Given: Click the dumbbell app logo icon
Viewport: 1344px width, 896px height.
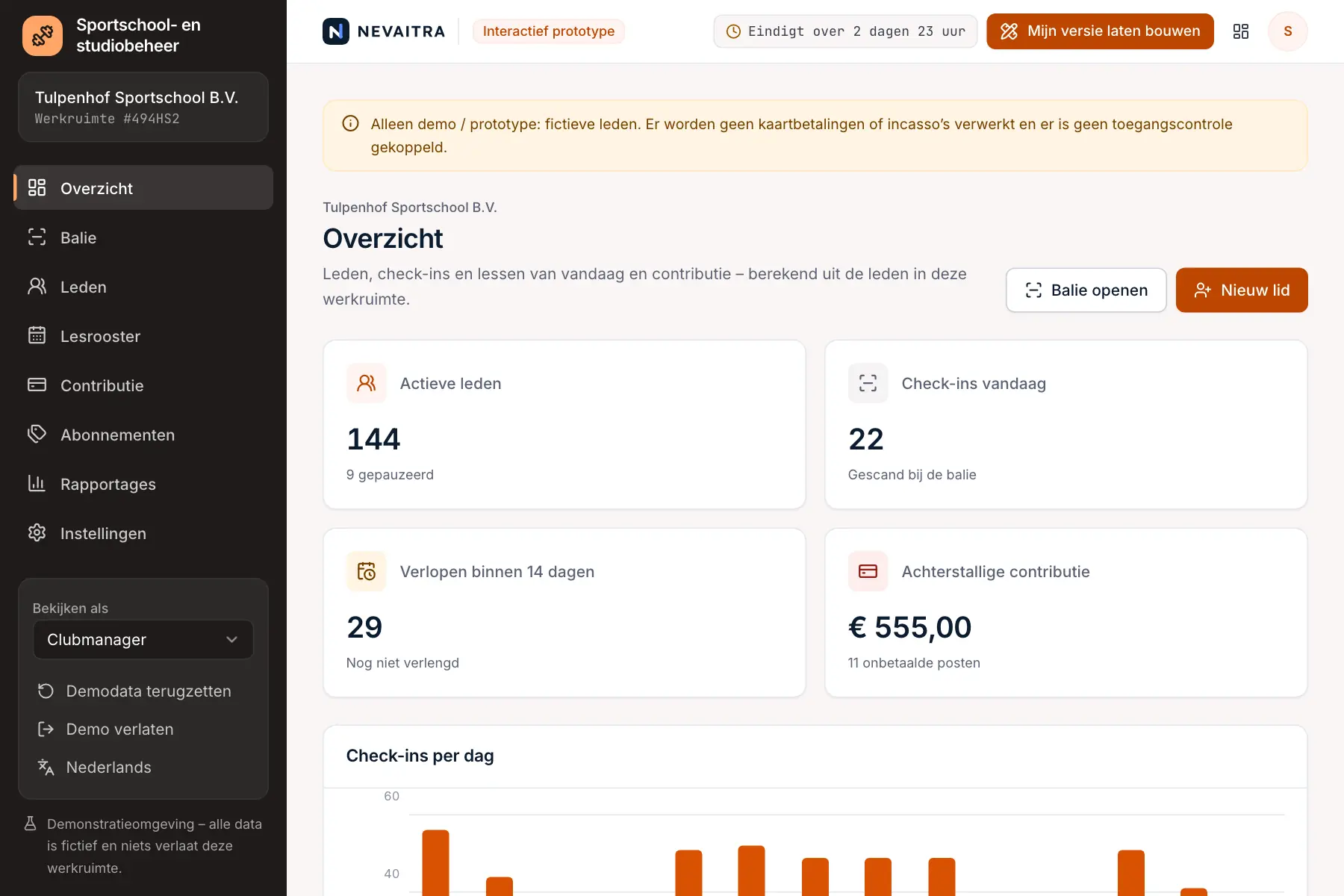Looking at the screenshot, I should coord(43,35).
